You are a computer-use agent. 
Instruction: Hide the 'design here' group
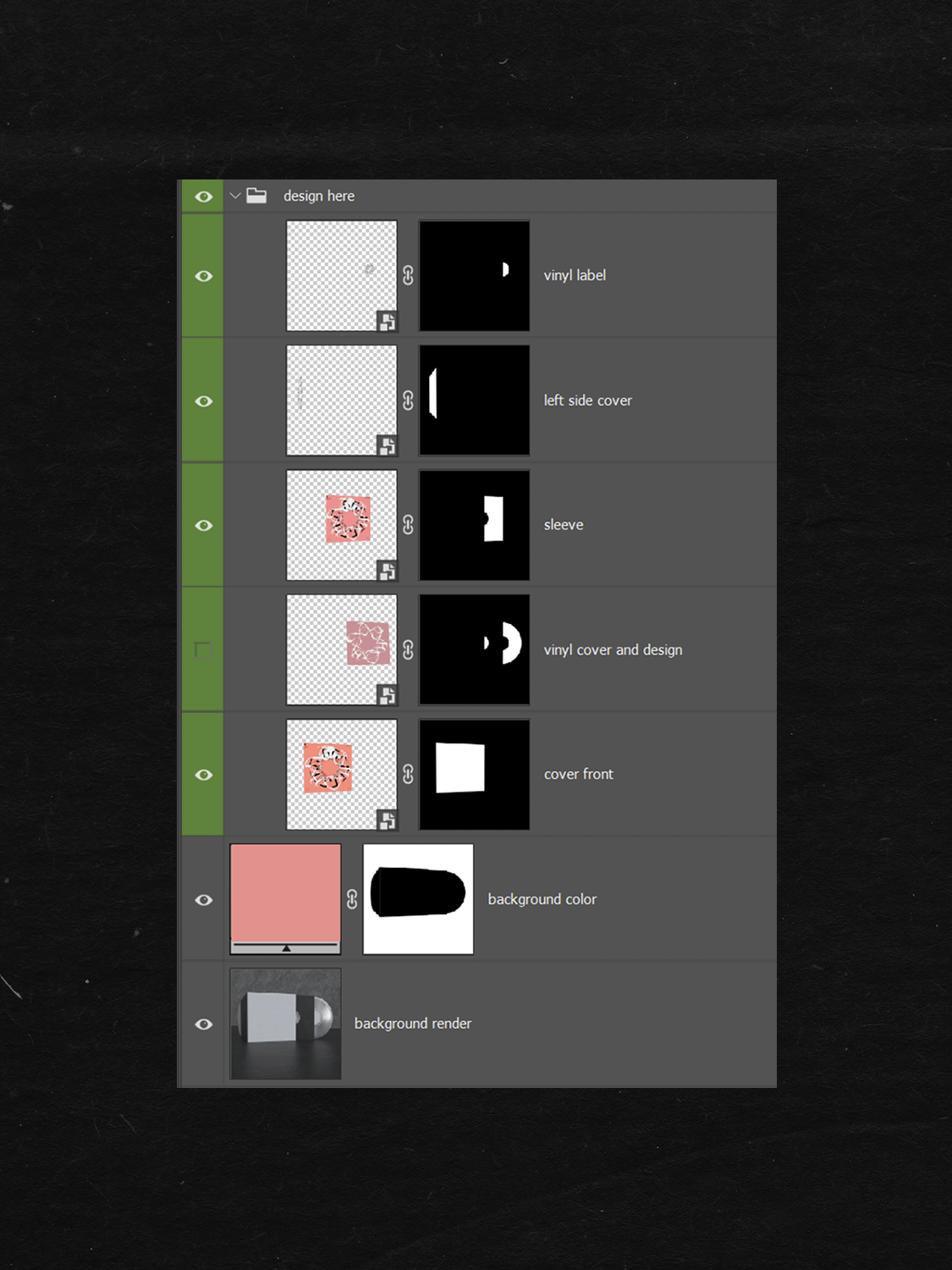[203, 196]
